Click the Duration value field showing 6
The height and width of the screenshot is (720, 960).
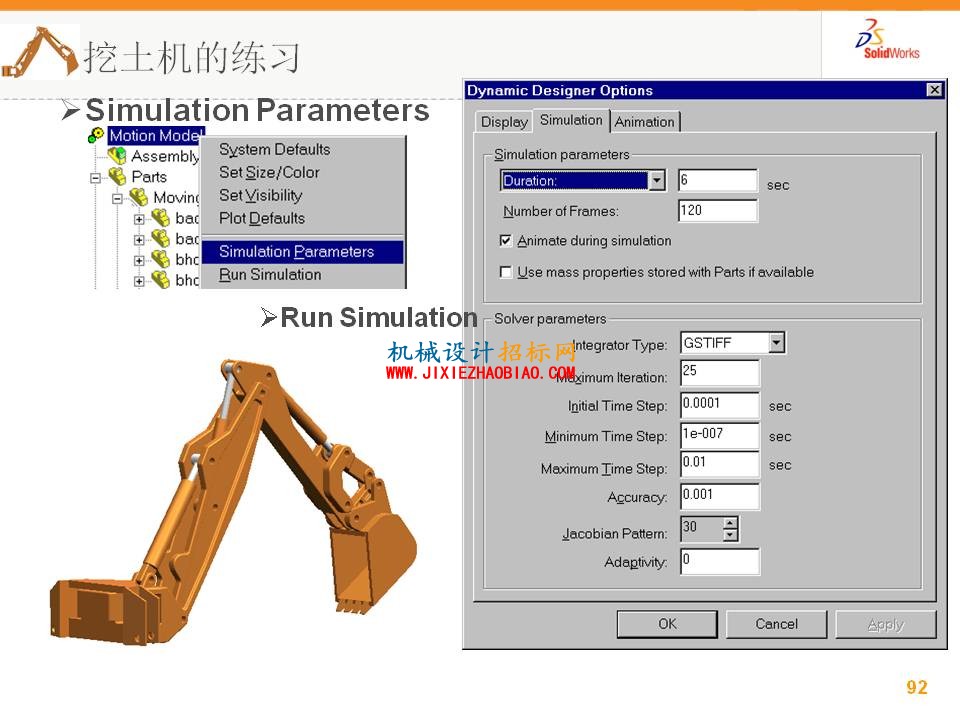tap(718, 180)
